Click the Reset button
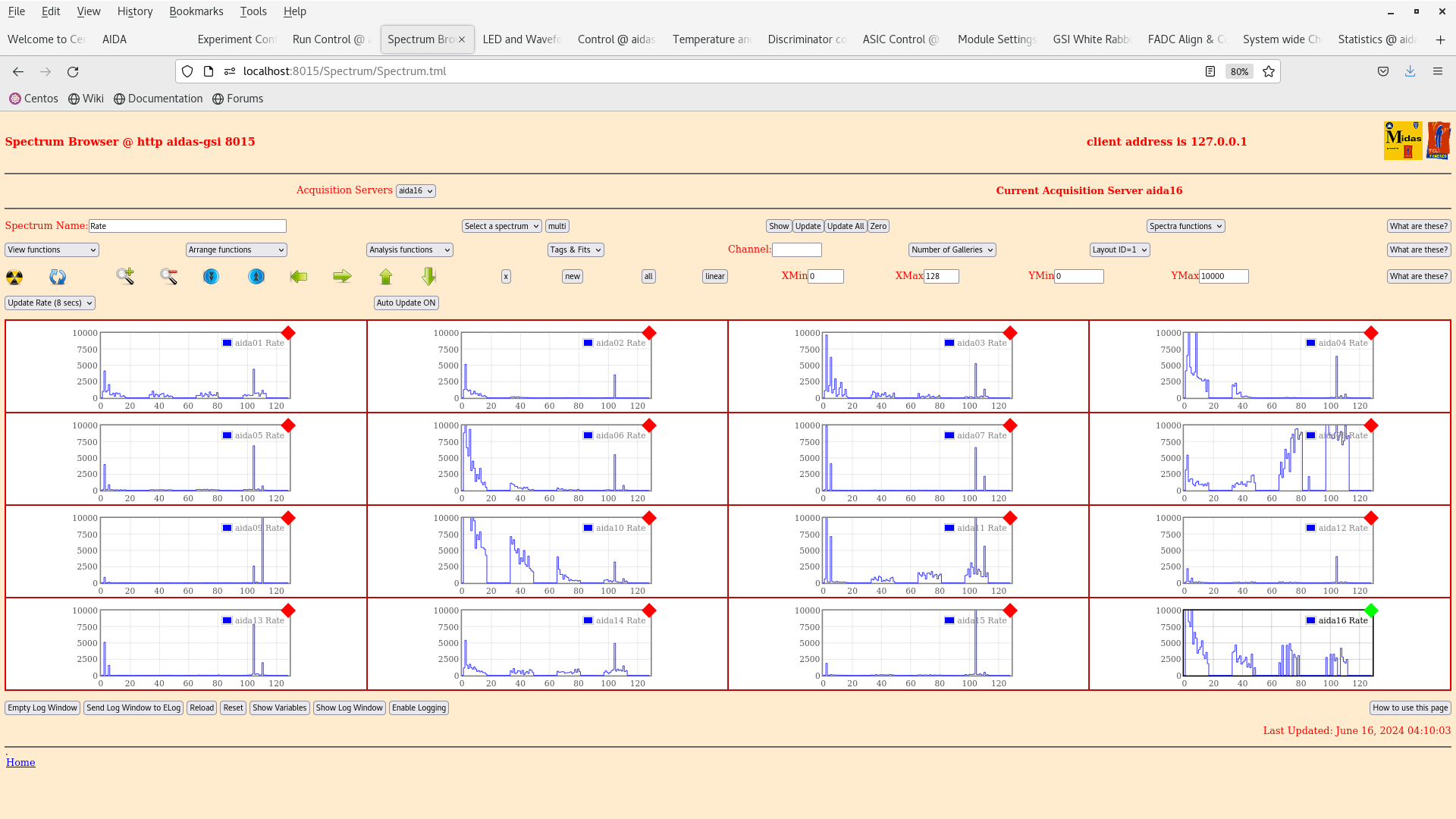Screen dimensions: 1456x819 click(x=233, y=708)
